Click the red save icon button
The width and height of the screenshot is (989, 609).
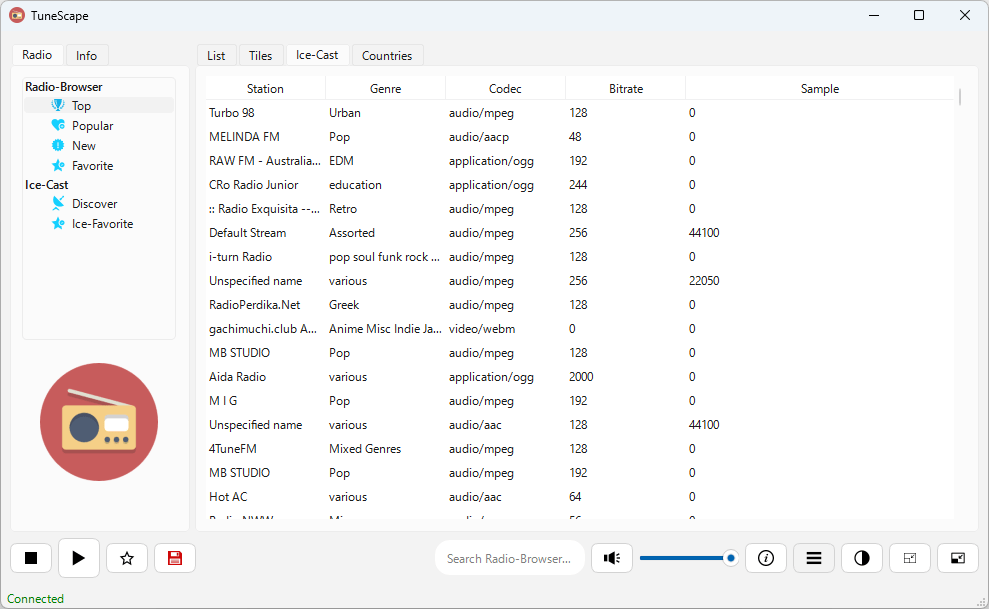175,558
